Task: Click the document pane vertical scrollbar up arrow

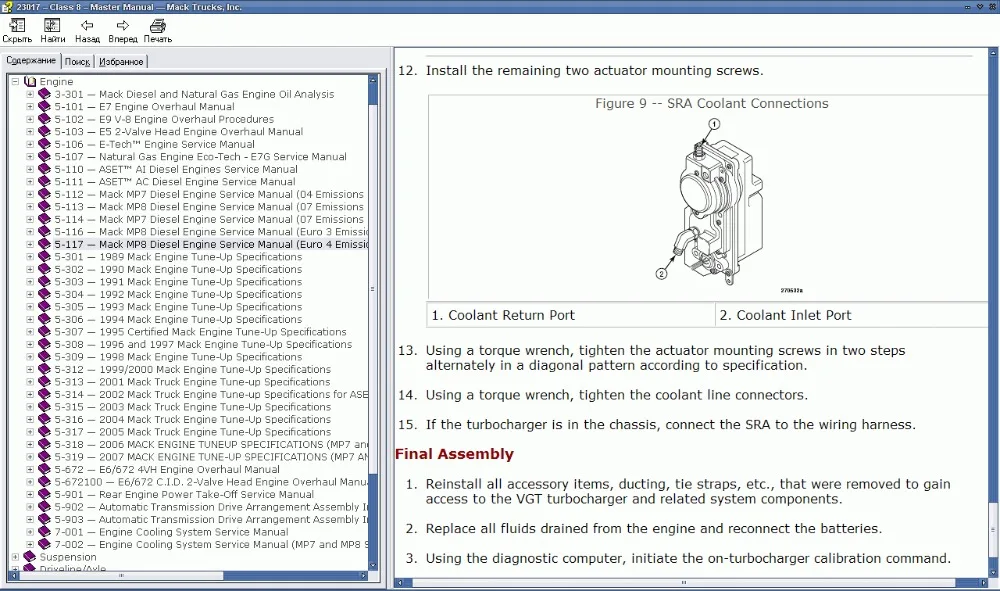Action: click(994, 53)
